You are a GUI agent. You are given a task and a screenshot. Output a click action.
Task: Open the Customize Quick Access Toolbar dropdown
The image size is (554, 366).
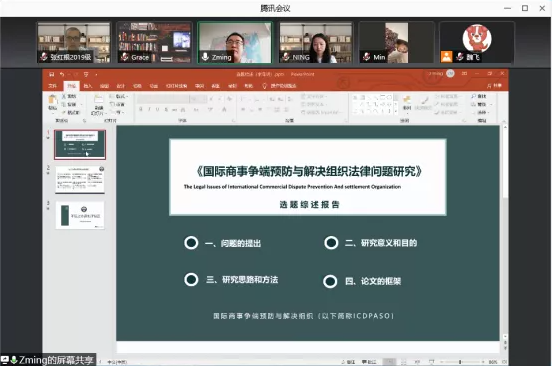pyautogui.click(x=96, y=74)
